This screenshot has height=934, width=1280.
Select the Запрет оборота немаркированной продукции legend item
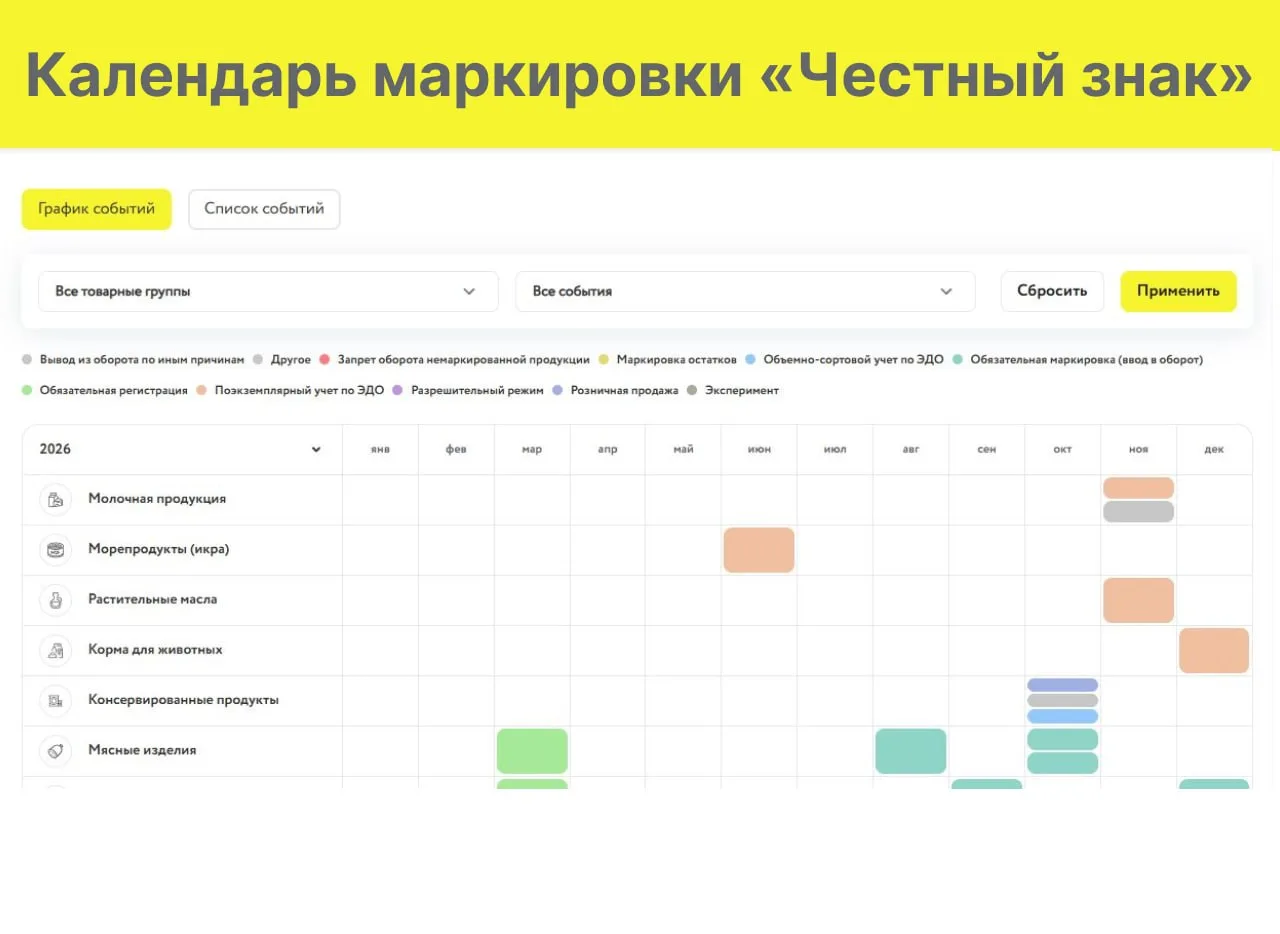click(x=455, y=359)
